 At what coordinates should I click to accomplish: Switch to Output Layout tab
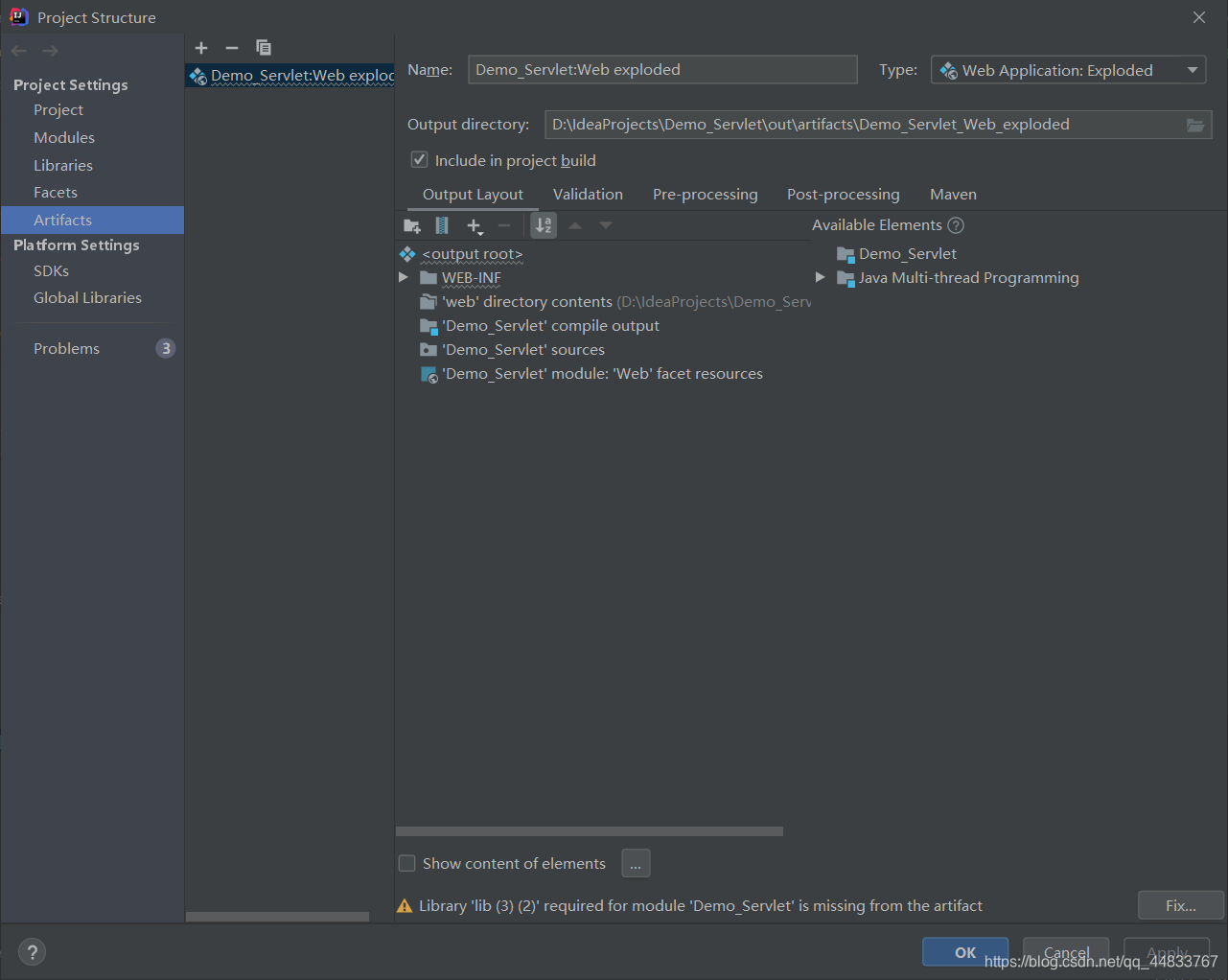point(473,195)
